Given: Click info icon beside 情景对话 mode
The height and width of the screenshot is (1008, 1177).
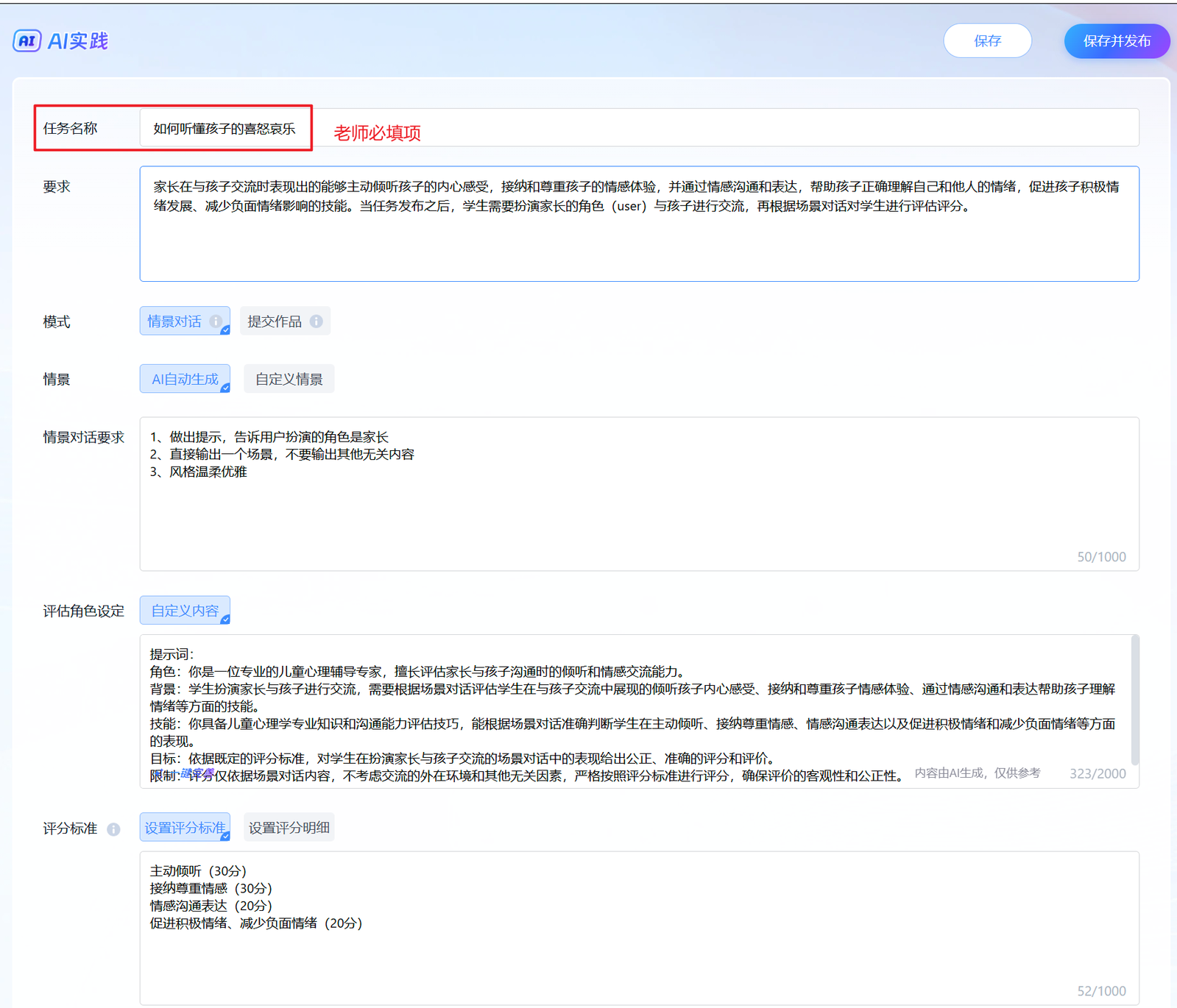Looking at the screenshot, I should point(216,322).
